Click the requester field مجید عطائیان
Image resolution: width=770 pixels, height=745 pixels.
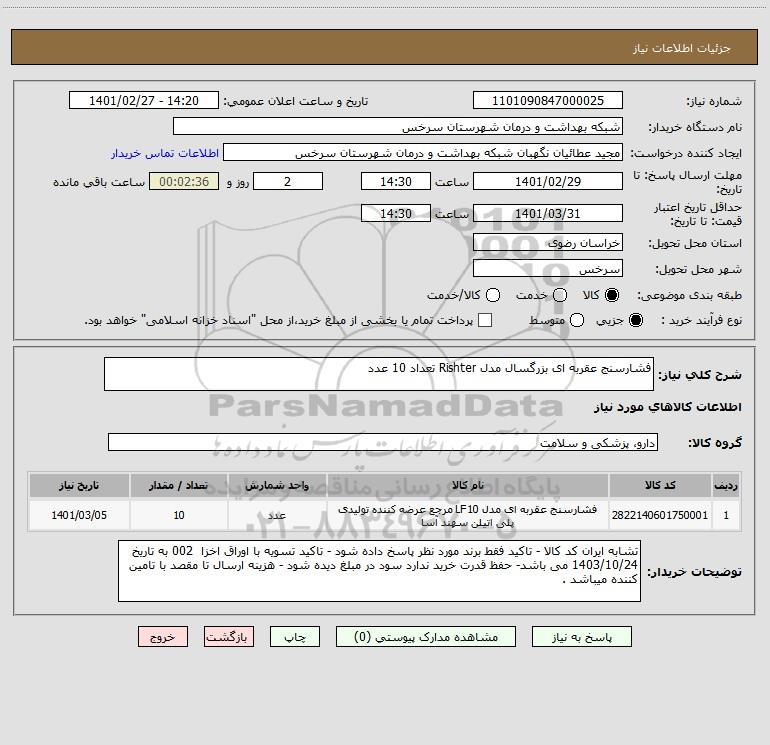coord(423,153)
